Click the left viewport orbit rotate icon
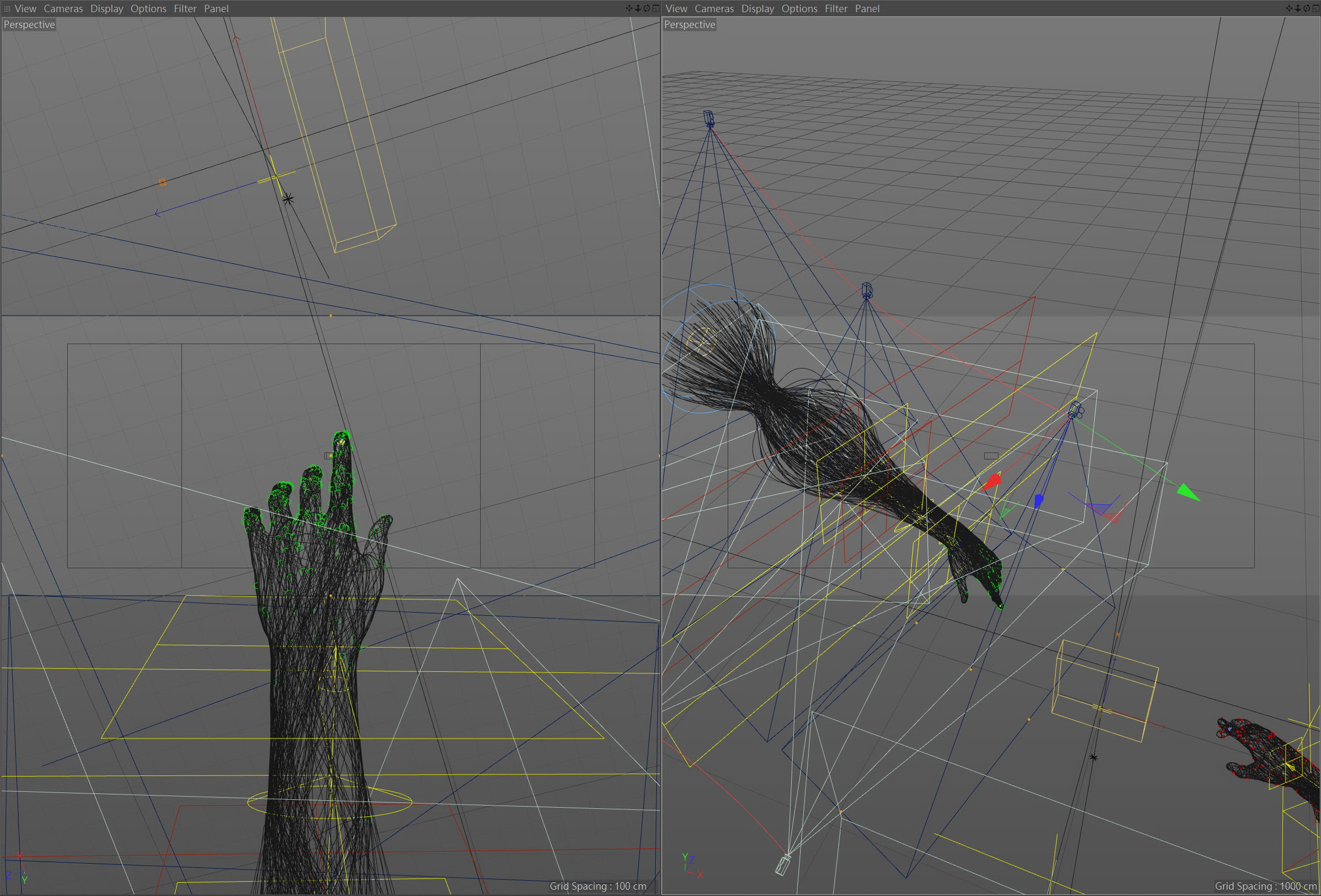The width and height of the screenshot is (1321, 896). 646,8
